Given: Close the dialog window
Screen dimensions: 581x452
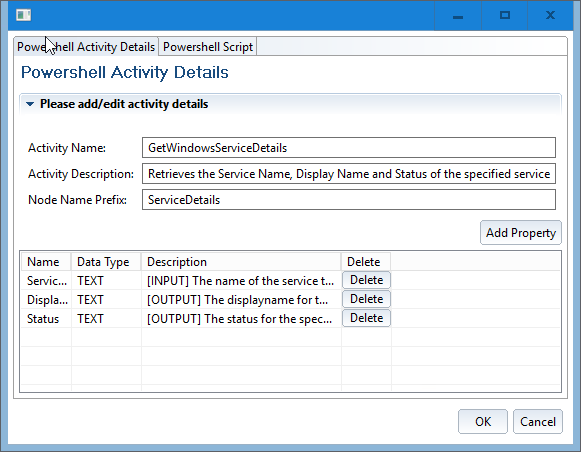Looking at the screenshot, I should [x=550, y=16].
